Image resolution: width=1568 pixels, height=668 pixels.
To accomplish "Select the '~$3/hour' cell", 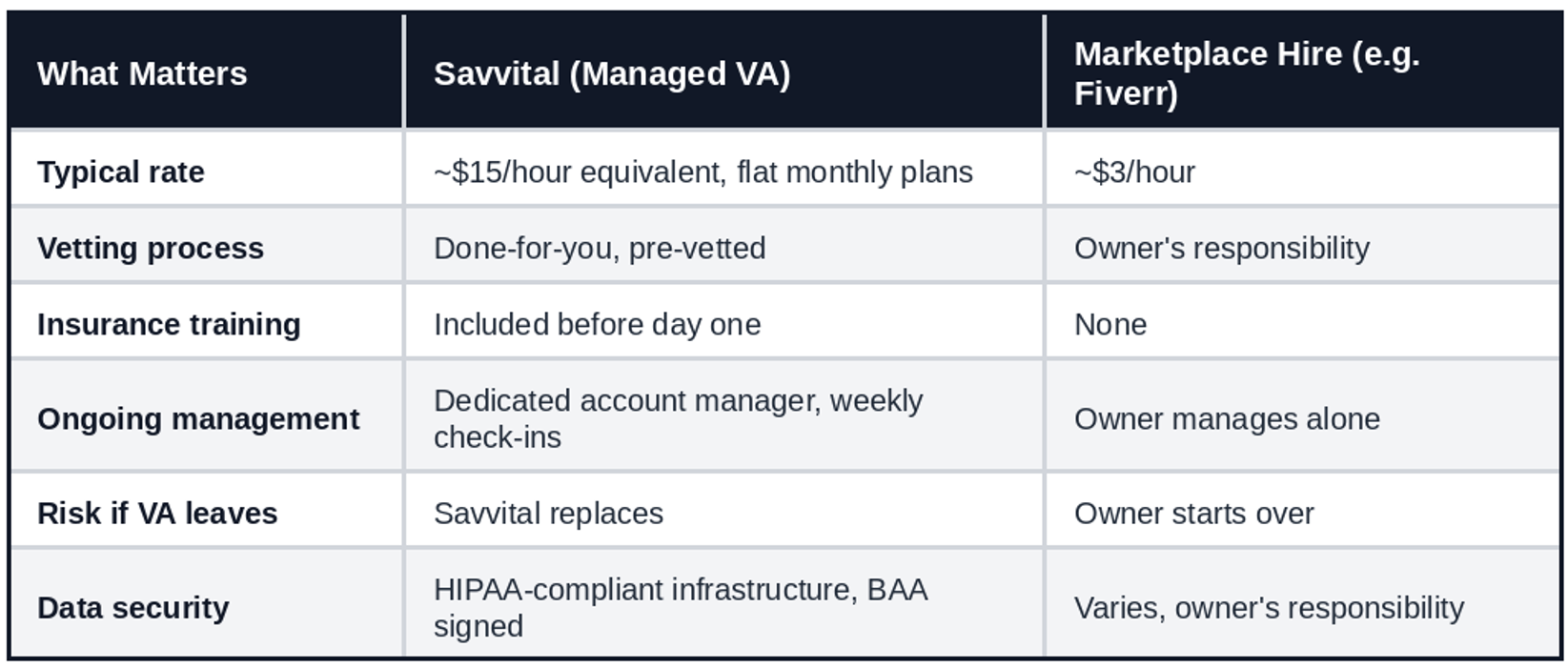I will click(x=1303, y=172).
